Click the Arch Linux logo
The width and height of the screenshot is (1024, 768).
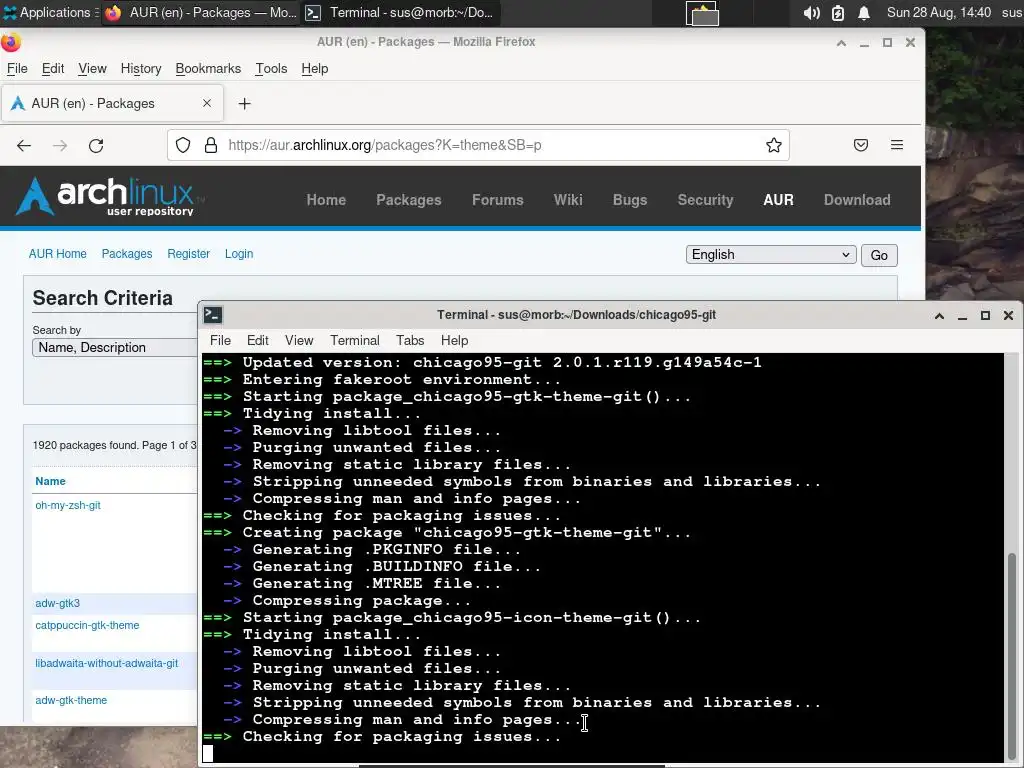pyautogui.click(x=110, y=196)
